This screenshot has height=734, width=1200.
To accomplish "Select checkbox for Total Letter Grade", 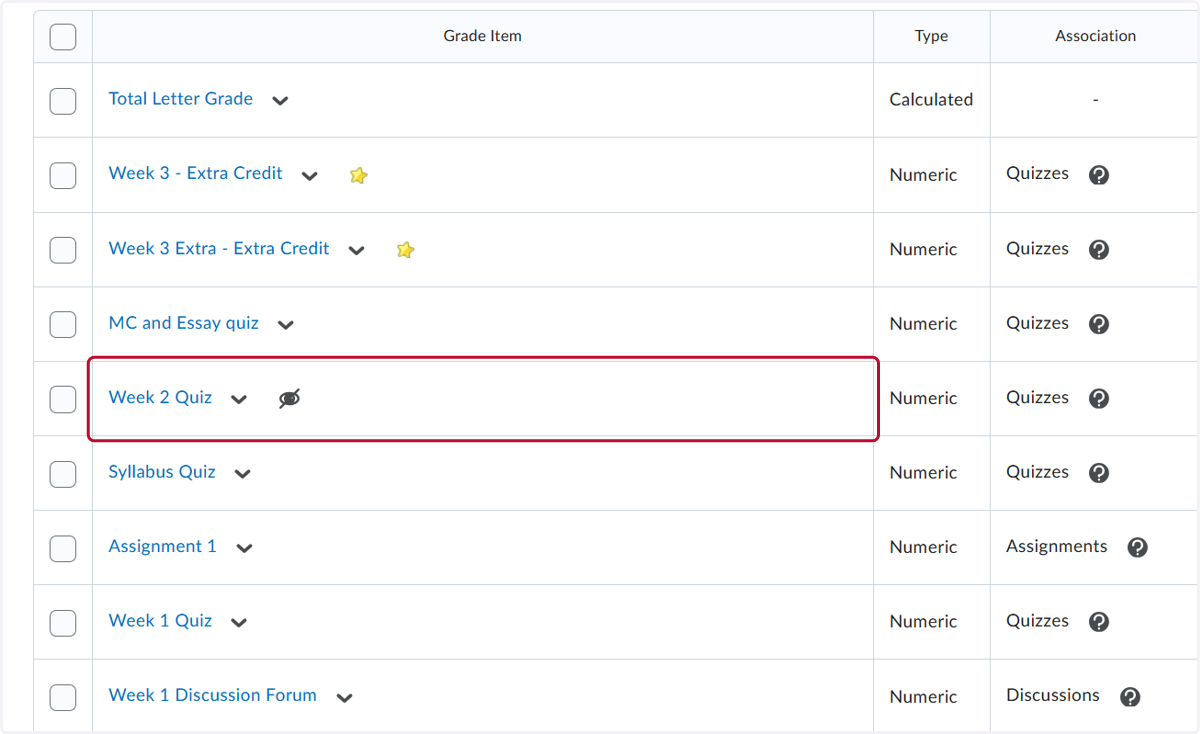I will click(62, 100).
